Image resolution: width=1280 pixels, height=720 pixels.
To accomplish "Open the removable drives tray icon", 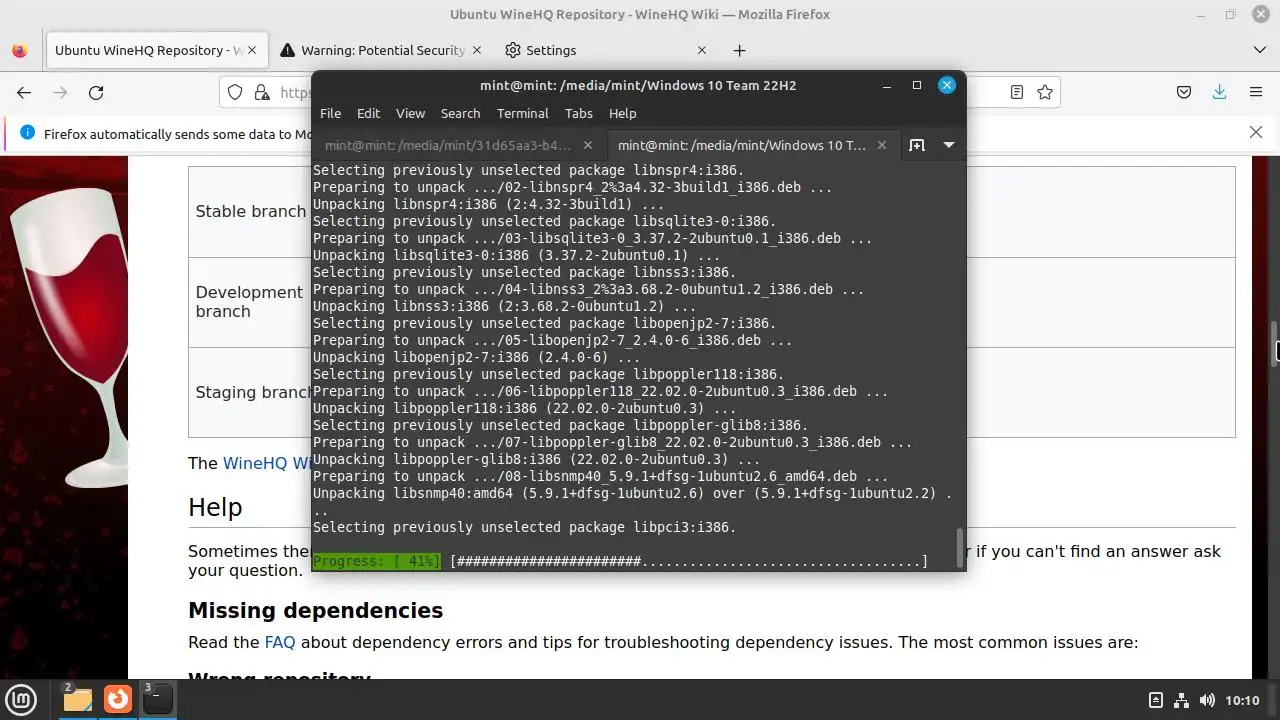I will click(1156, 700).
